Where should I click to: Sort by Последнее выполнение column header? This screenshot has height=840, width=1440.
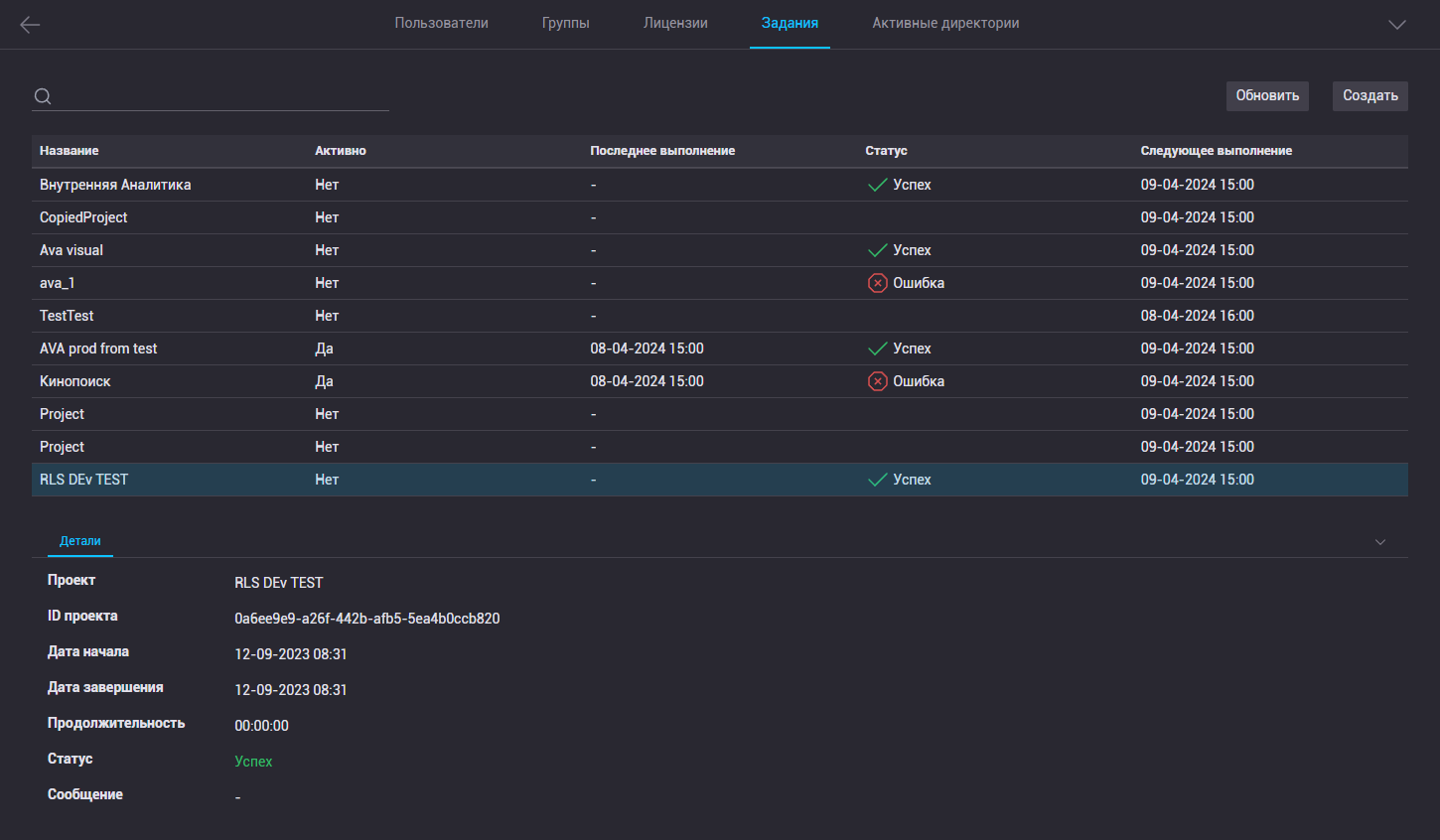pos(662,151)
